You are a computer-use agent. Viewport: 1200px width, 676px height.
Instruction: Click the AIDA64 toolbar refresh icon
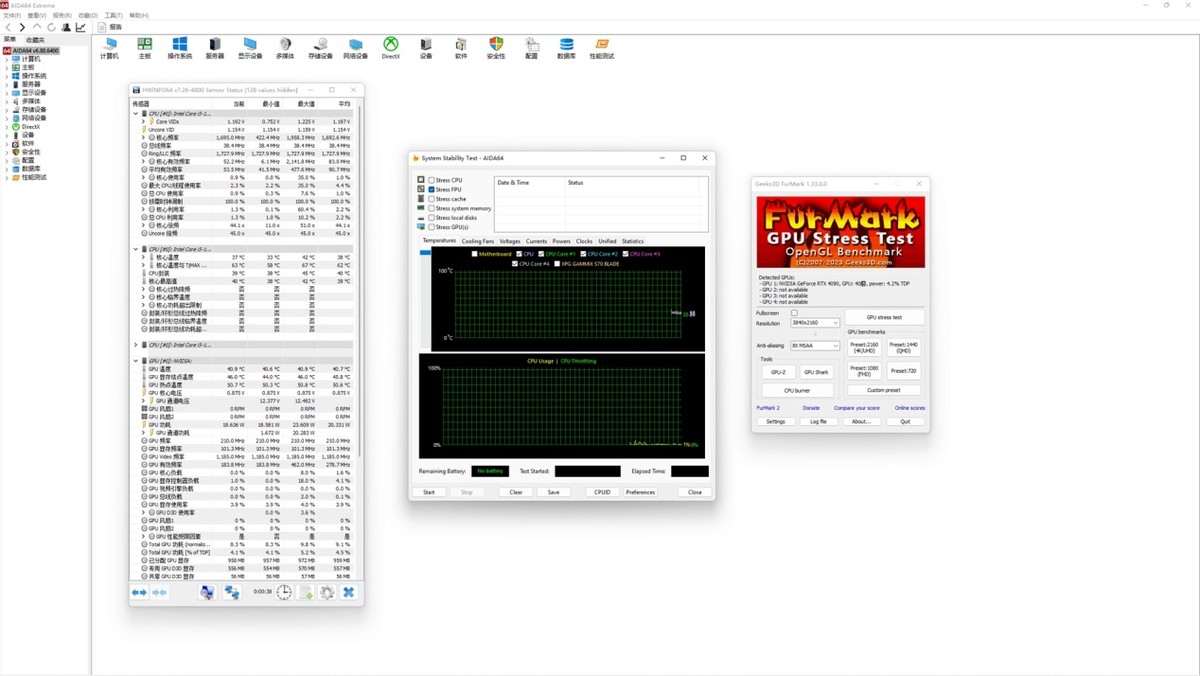51,27
